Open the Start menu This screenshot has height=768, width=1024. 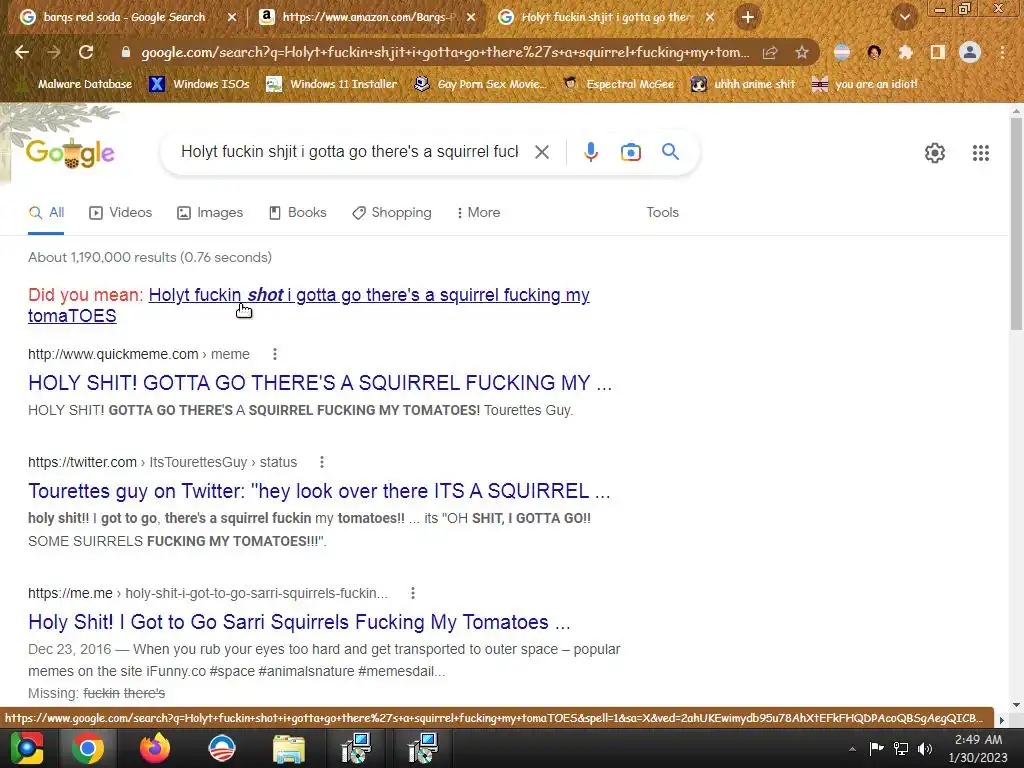point(26,748)
